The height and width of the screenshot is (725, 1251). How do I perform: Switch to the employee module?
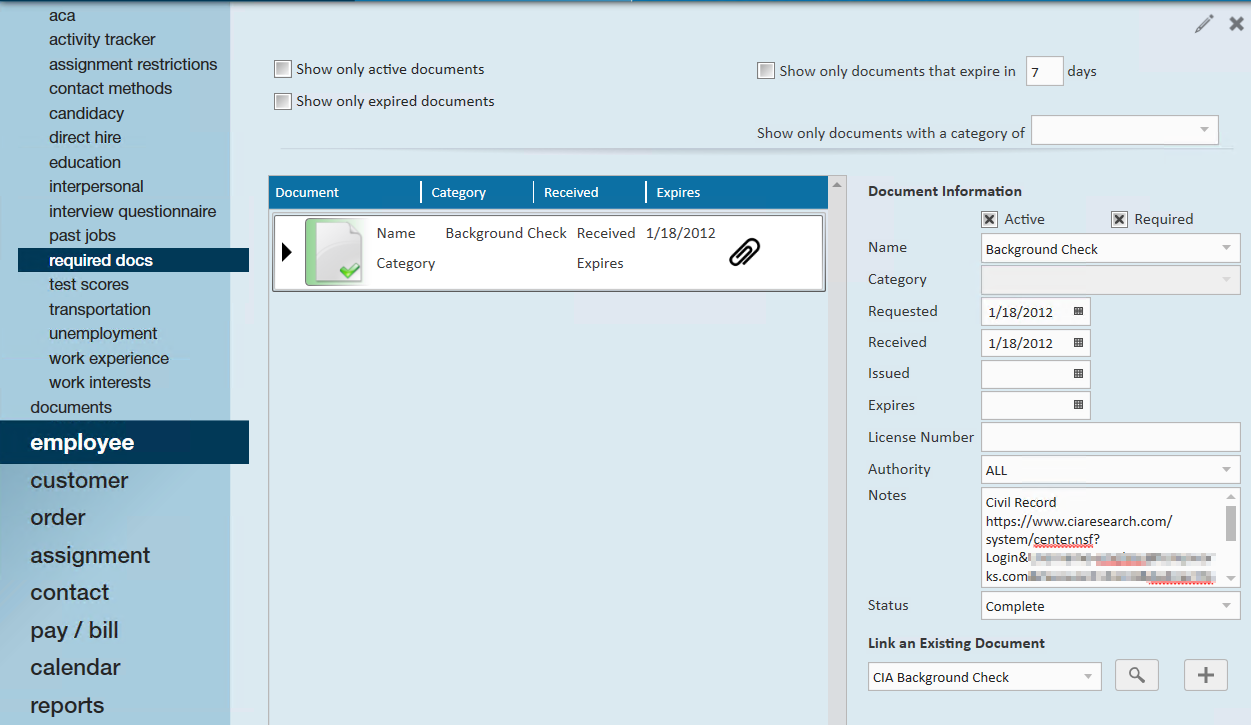pyautogui.click(x=124, y=442)
